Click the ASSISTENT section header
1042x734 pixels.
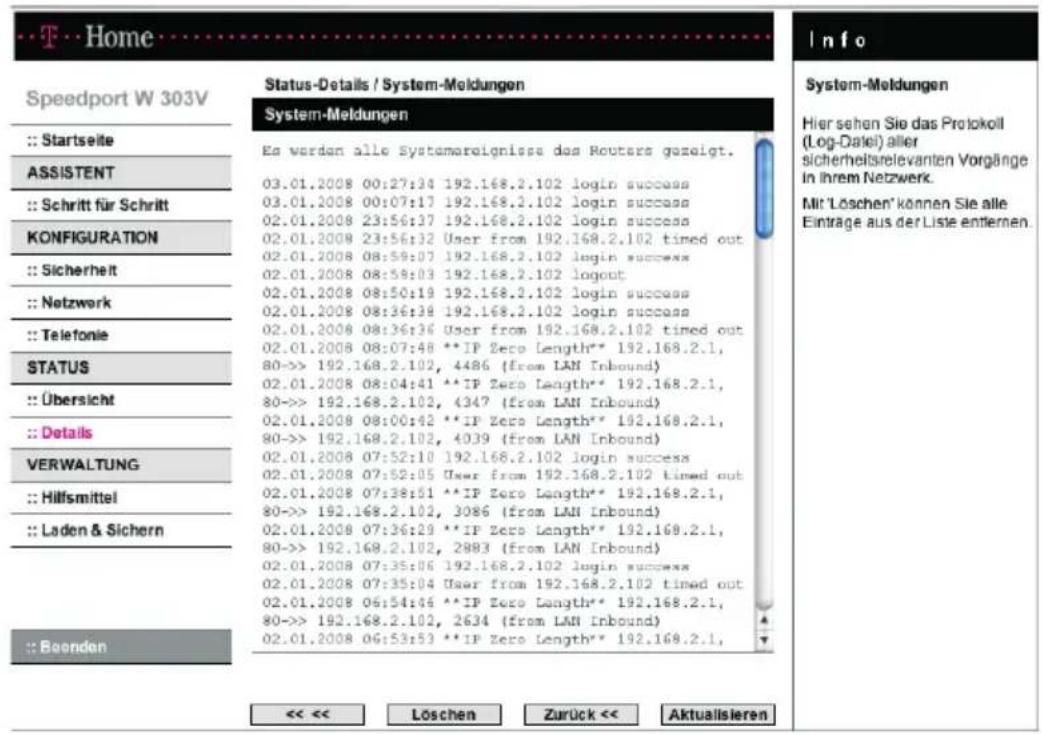click(x=121, y=173)
